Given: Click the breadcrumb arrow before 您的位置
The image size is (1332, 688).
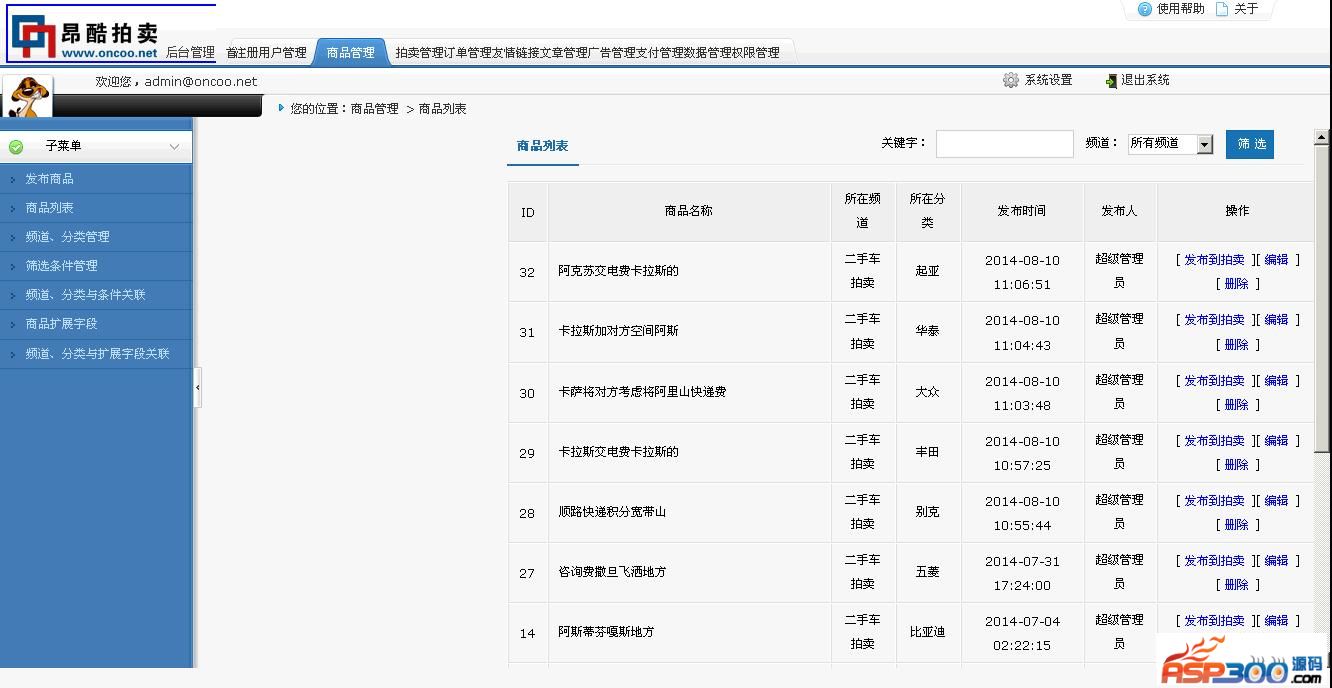Looking at the screenshot, I should pyautogui.click(x=281, y=108).
